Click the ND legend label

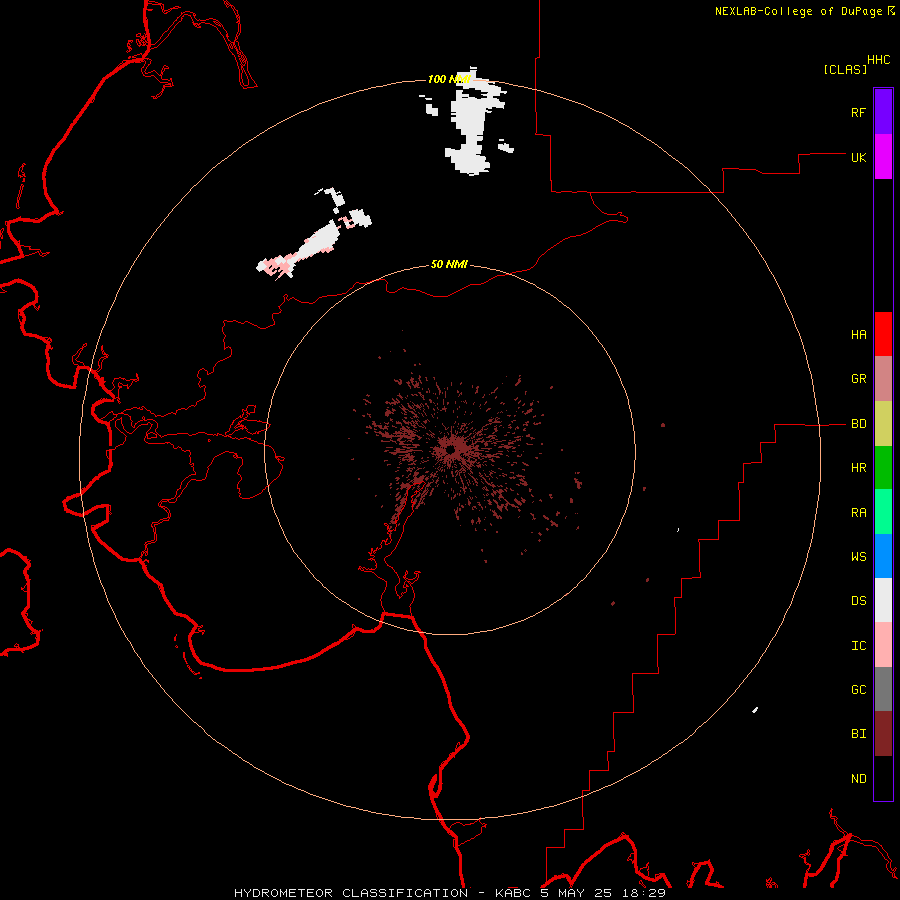click(x=858, y=779)
